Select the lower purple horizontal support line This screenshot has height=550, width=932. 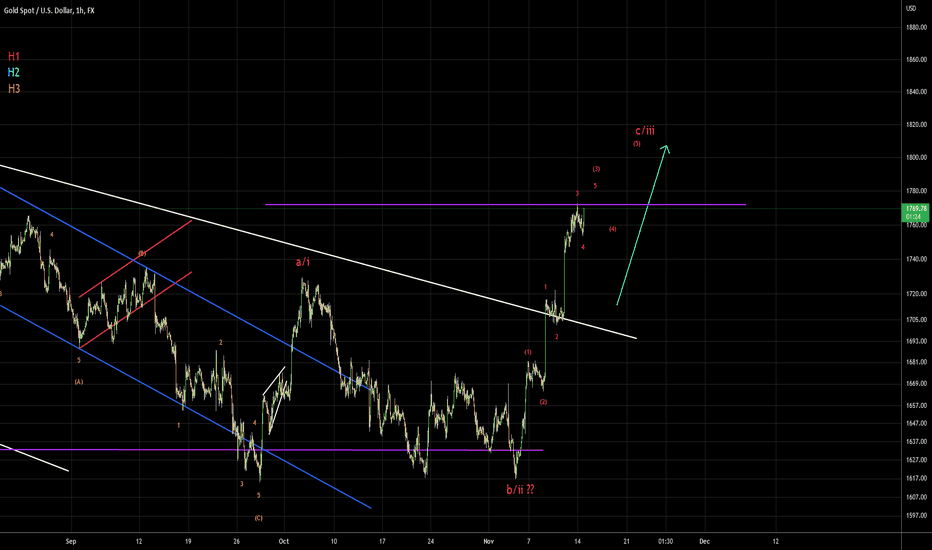click(x=271, y=450)
